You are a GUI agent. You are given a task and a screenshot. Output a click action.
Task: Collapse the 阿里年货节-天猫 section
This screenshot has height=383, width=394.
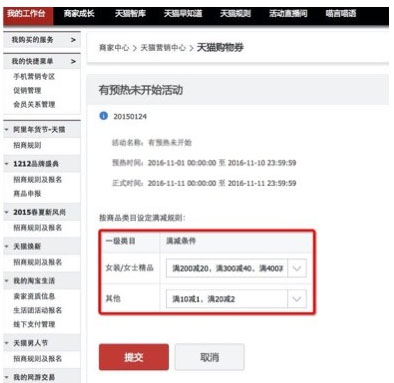6,129
